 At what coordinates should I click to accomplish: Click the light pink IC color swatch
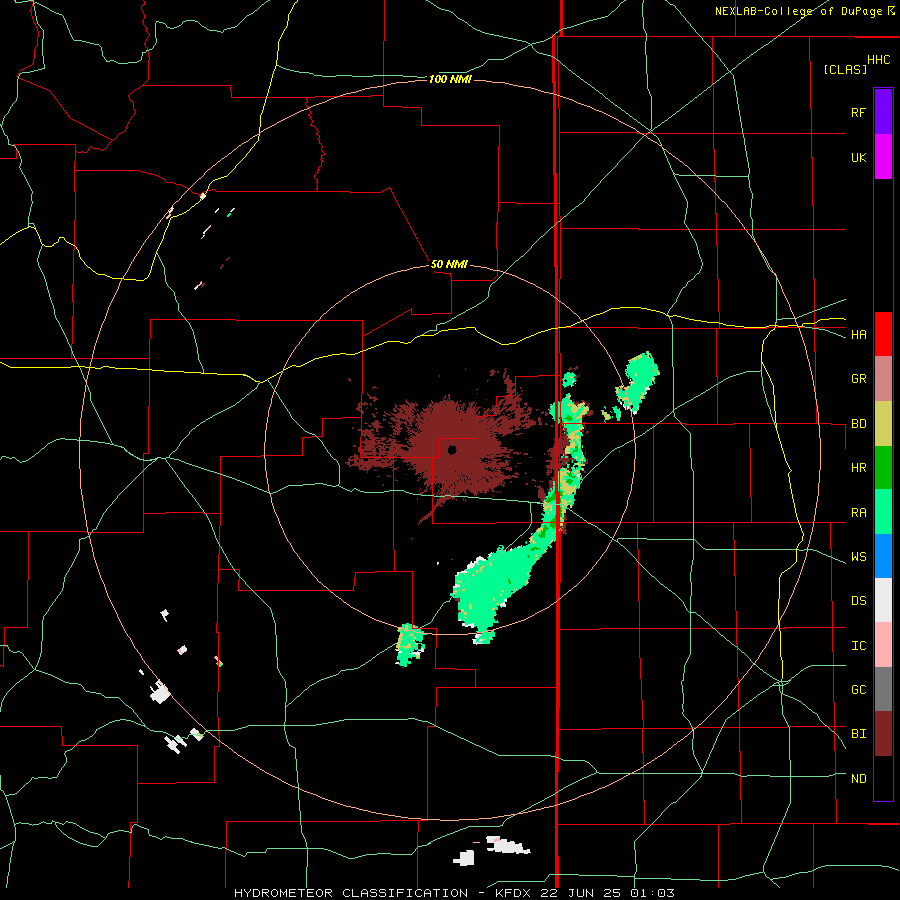883,645
